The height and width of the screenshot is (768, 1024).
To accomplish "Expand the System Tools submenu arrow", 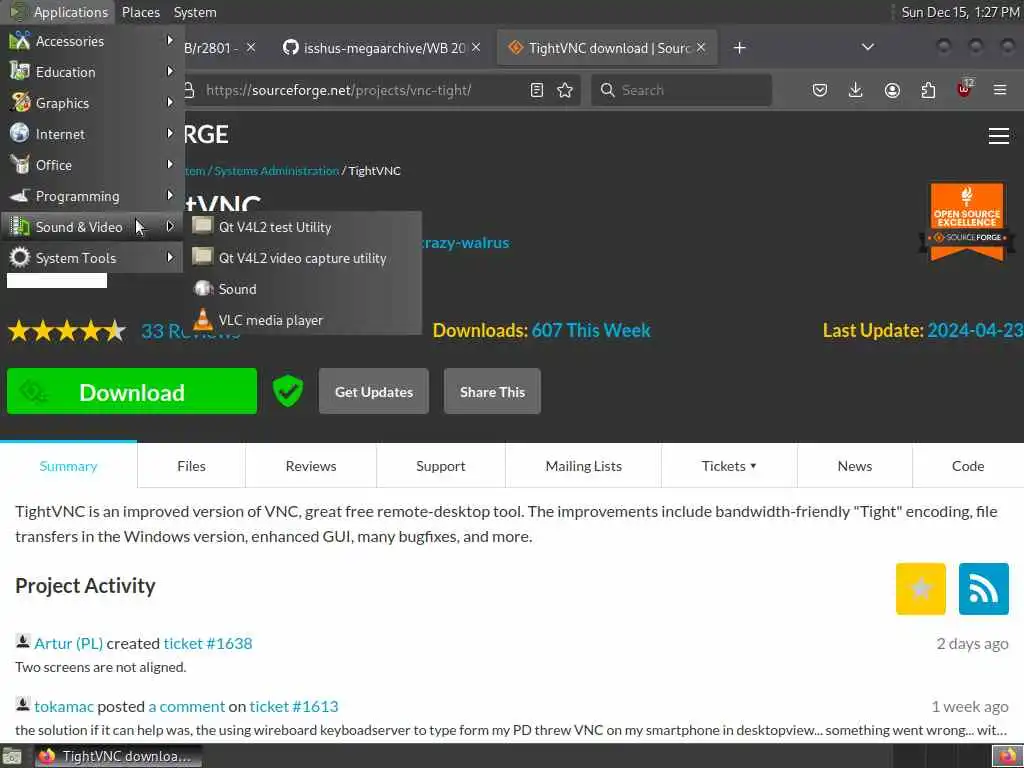I will point(170,257).
